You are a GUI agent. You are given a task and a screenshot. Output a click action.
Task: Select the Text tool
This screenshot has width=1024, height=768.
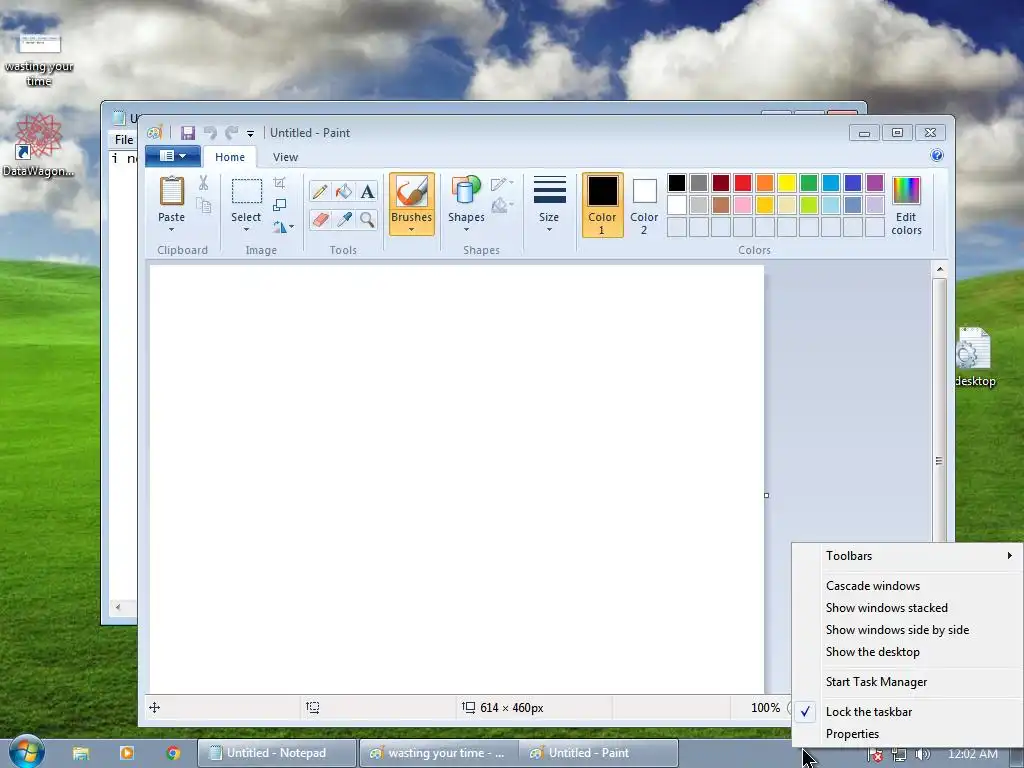(367, 191)
